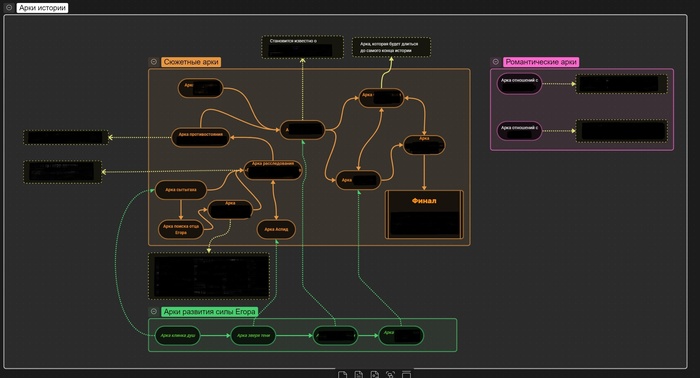Screen dimensions: 700x378
Task: Select the Финал node
Action: coord(424,215)
